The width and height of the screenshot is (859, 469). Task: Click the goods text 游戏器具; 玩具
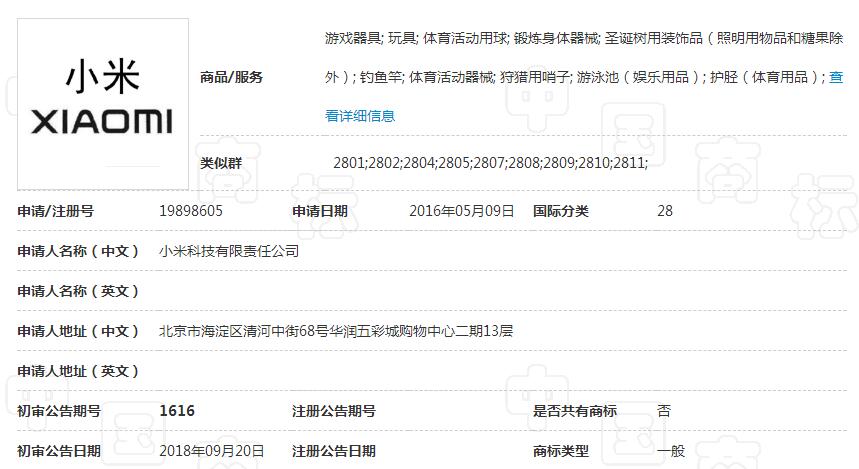tap(371, 38)
